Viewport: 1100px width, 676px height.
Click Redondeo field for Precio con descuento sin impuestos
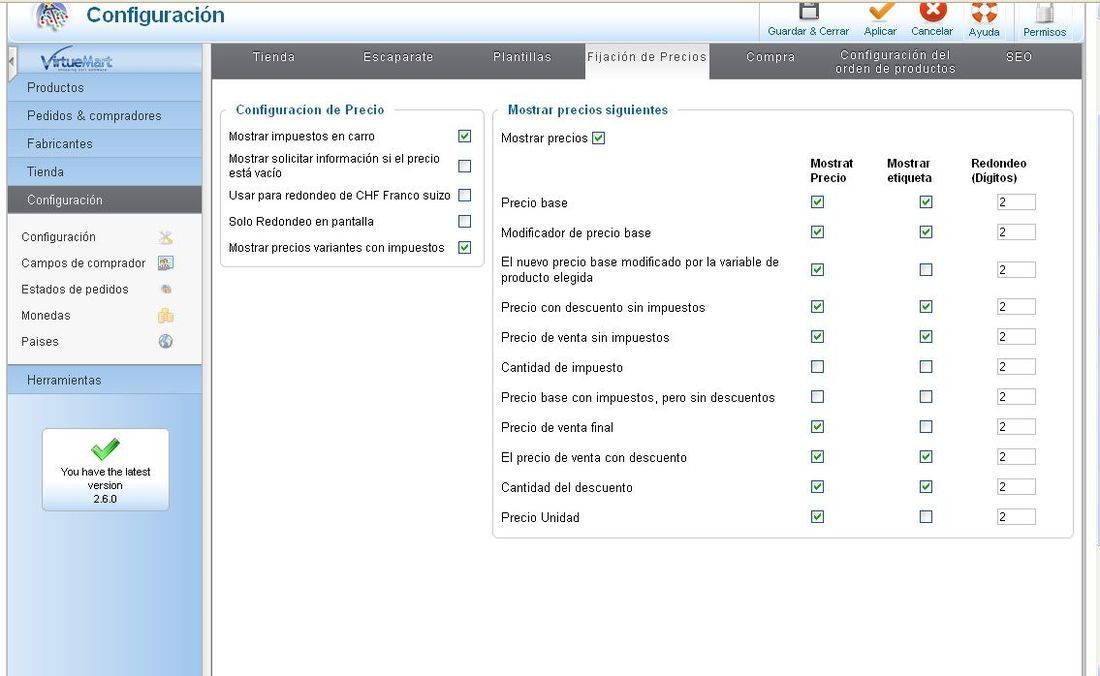coord(1016,306)
